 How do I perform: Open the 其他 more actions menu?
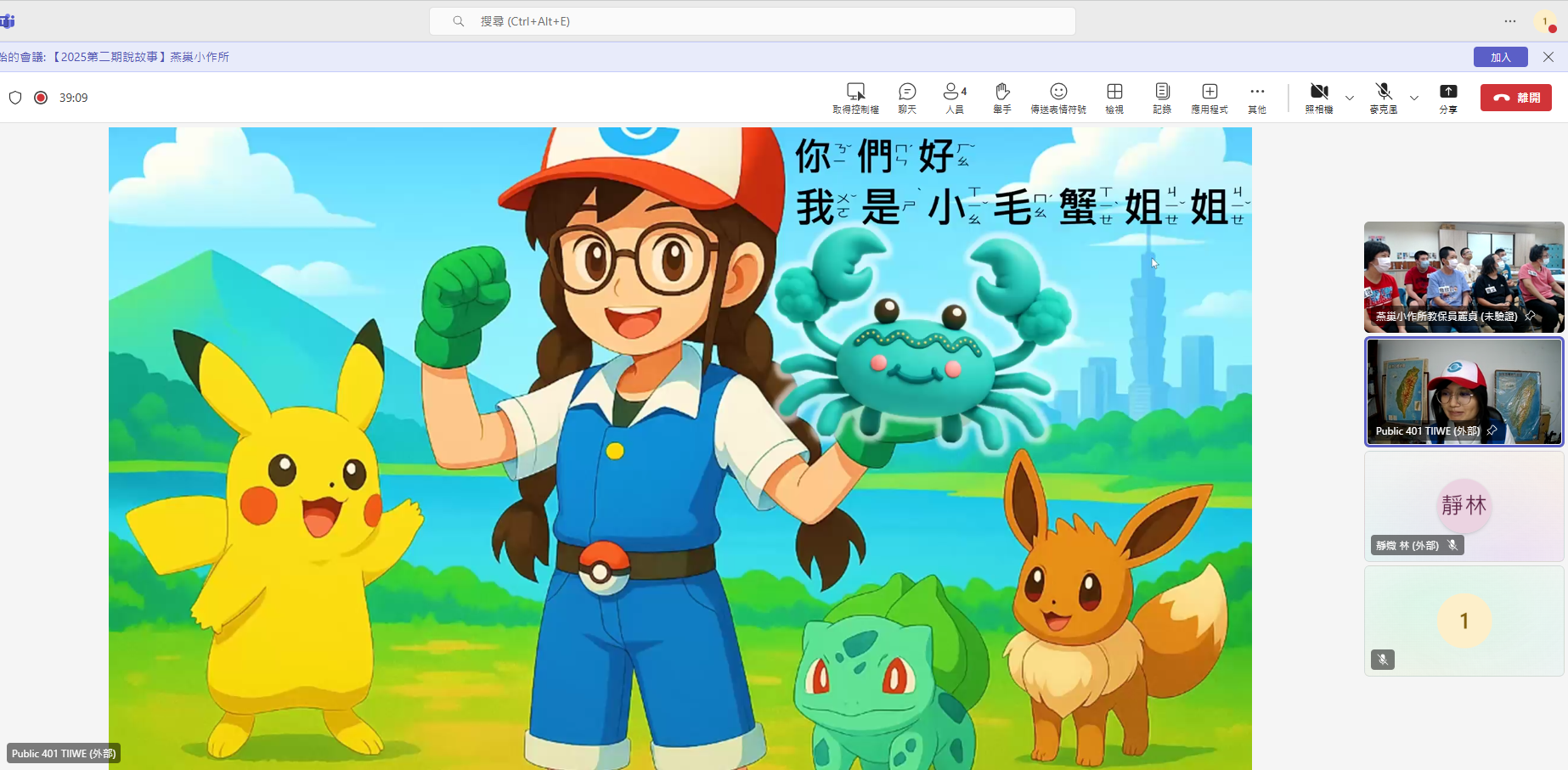click(1257, 93)
